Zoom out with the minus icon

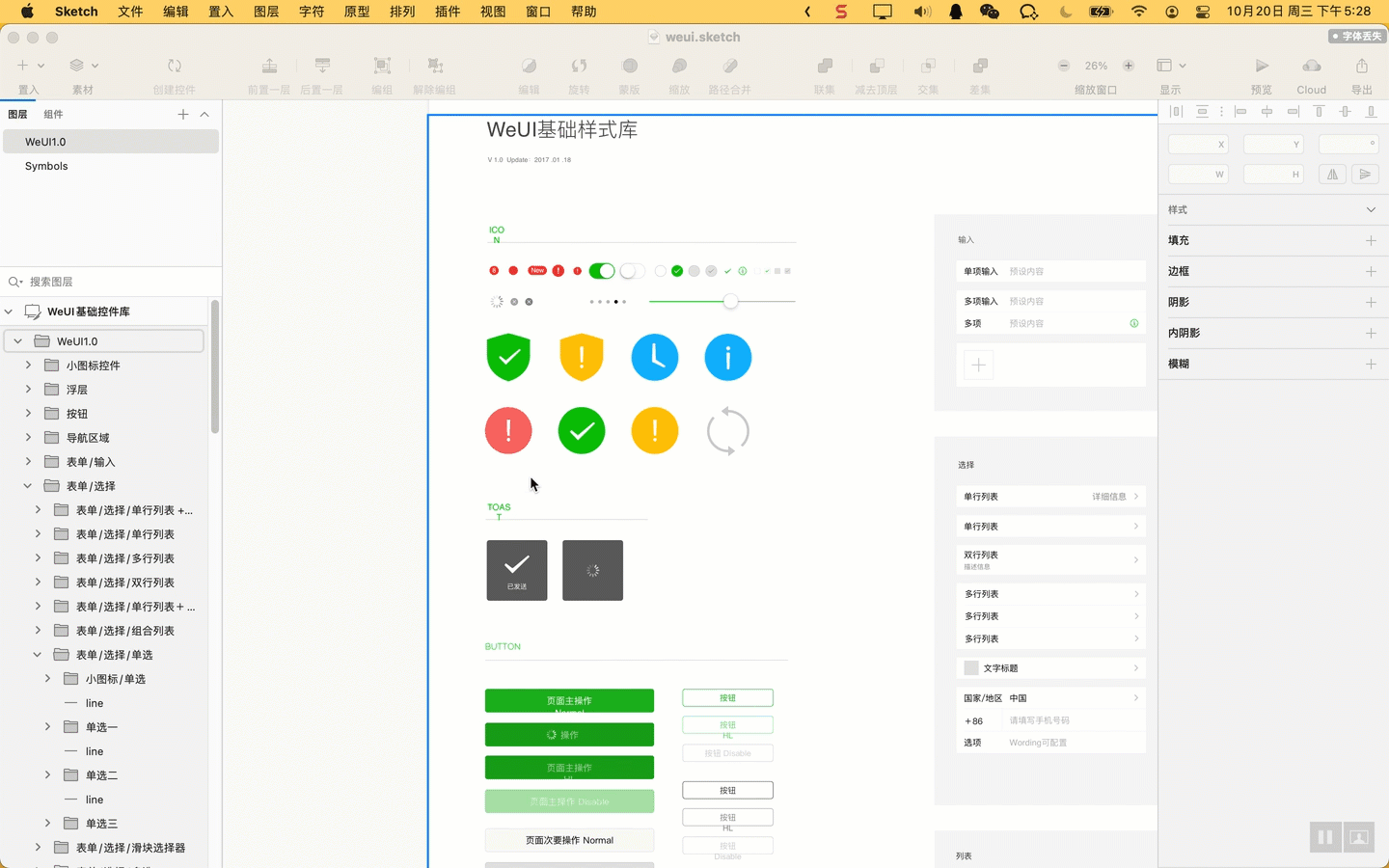[x=1064, y=66]
